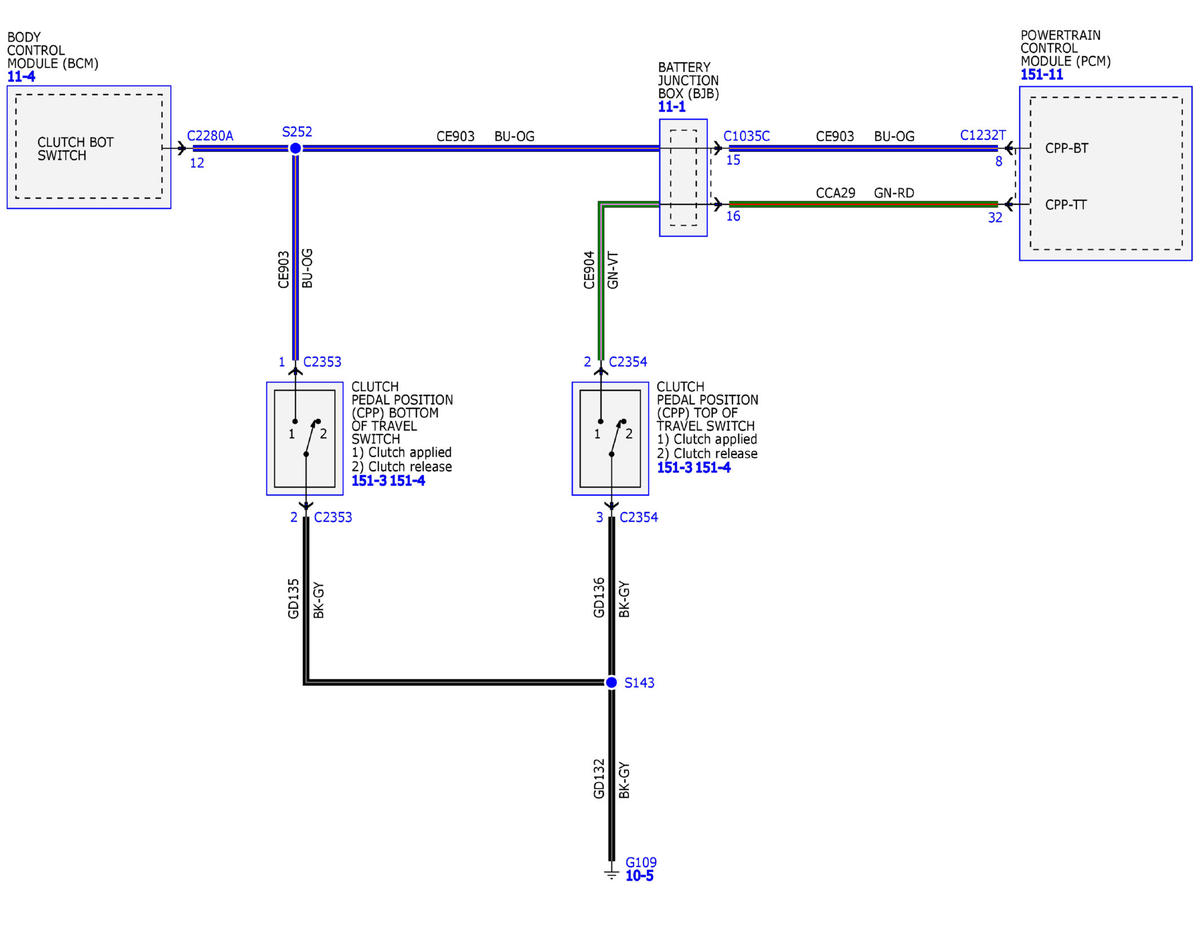
Task: Click the G109 ground symbol
Action: [x=611, y=872]
